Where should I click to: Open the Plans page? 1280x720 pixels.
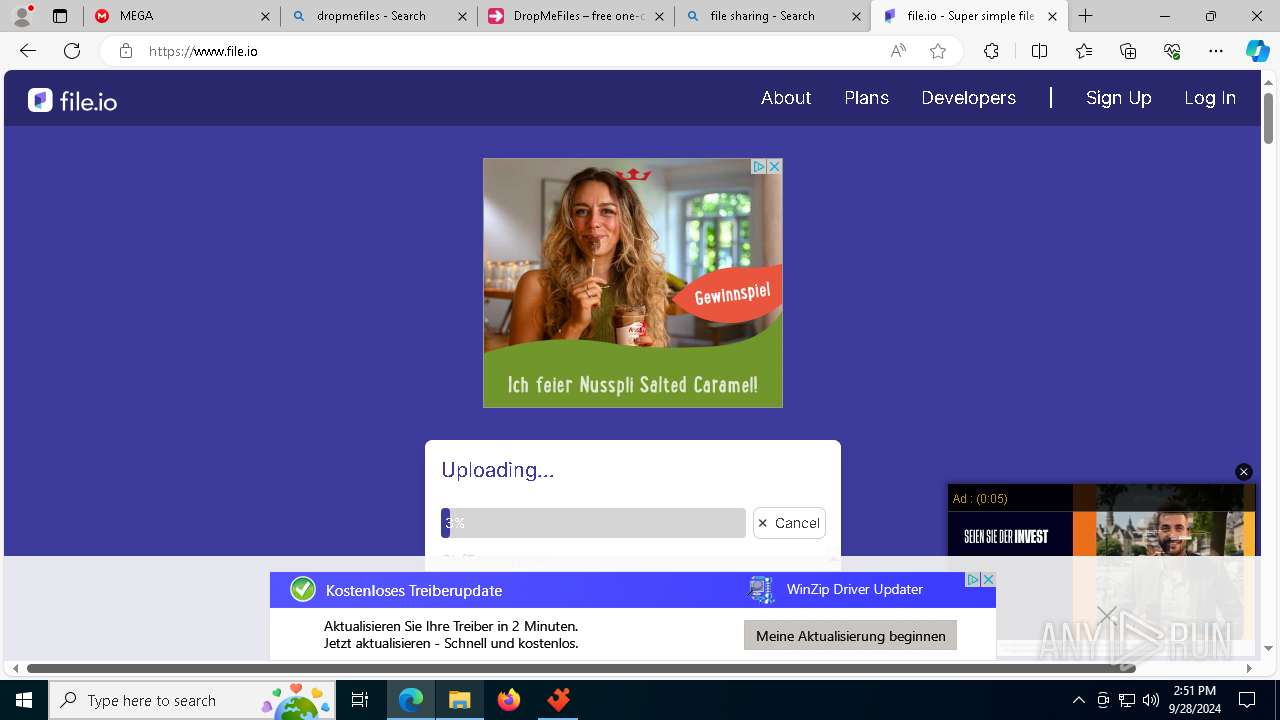coord(867,98)
